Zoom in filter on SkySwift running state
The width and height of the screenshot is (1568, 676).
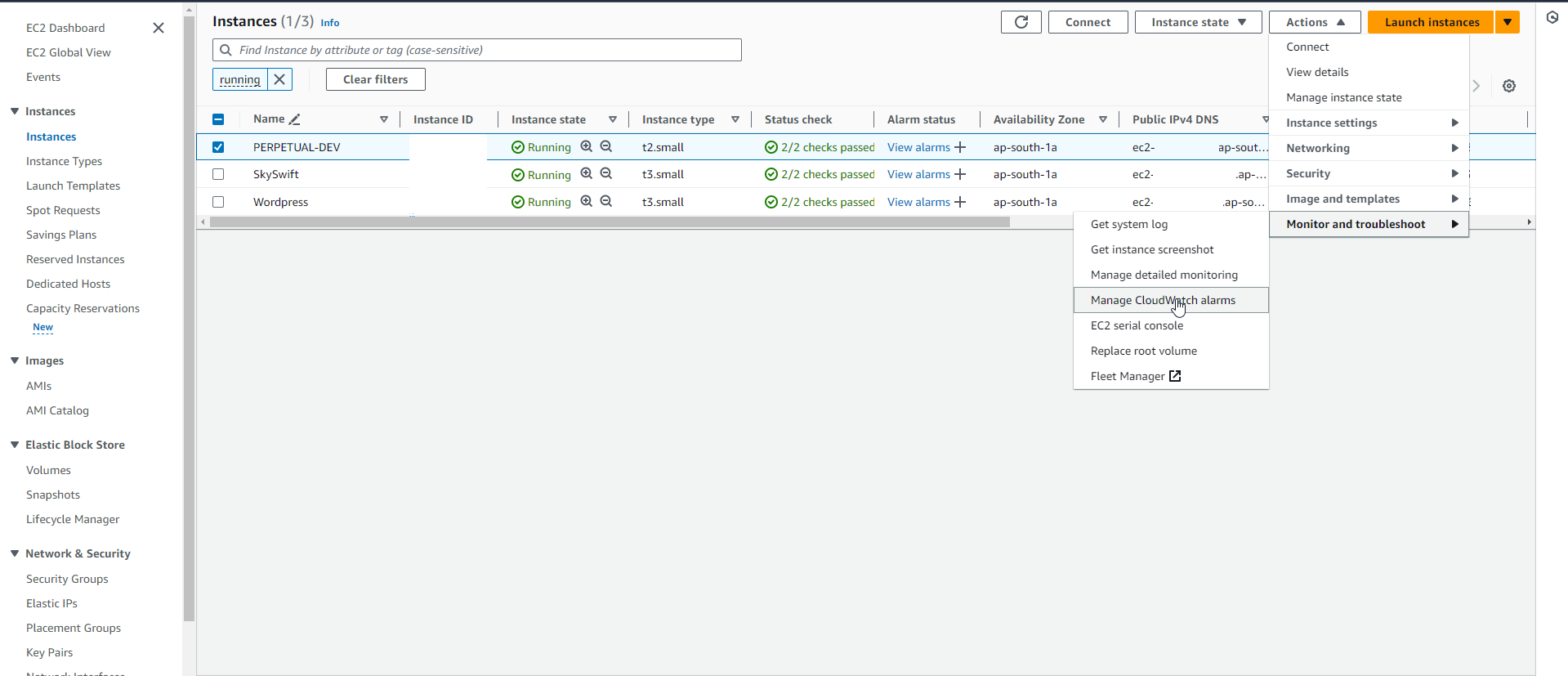(x=586, y=173)
